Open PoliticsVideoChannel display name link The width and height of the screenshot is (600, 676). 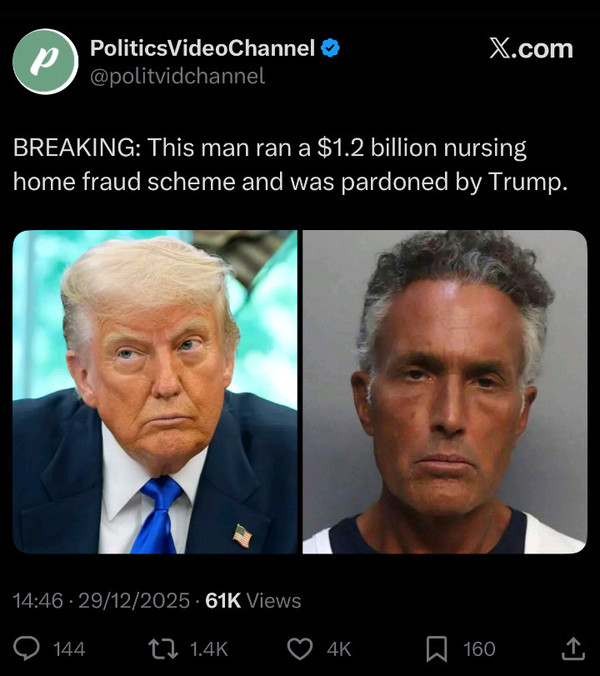click(203, 48)
